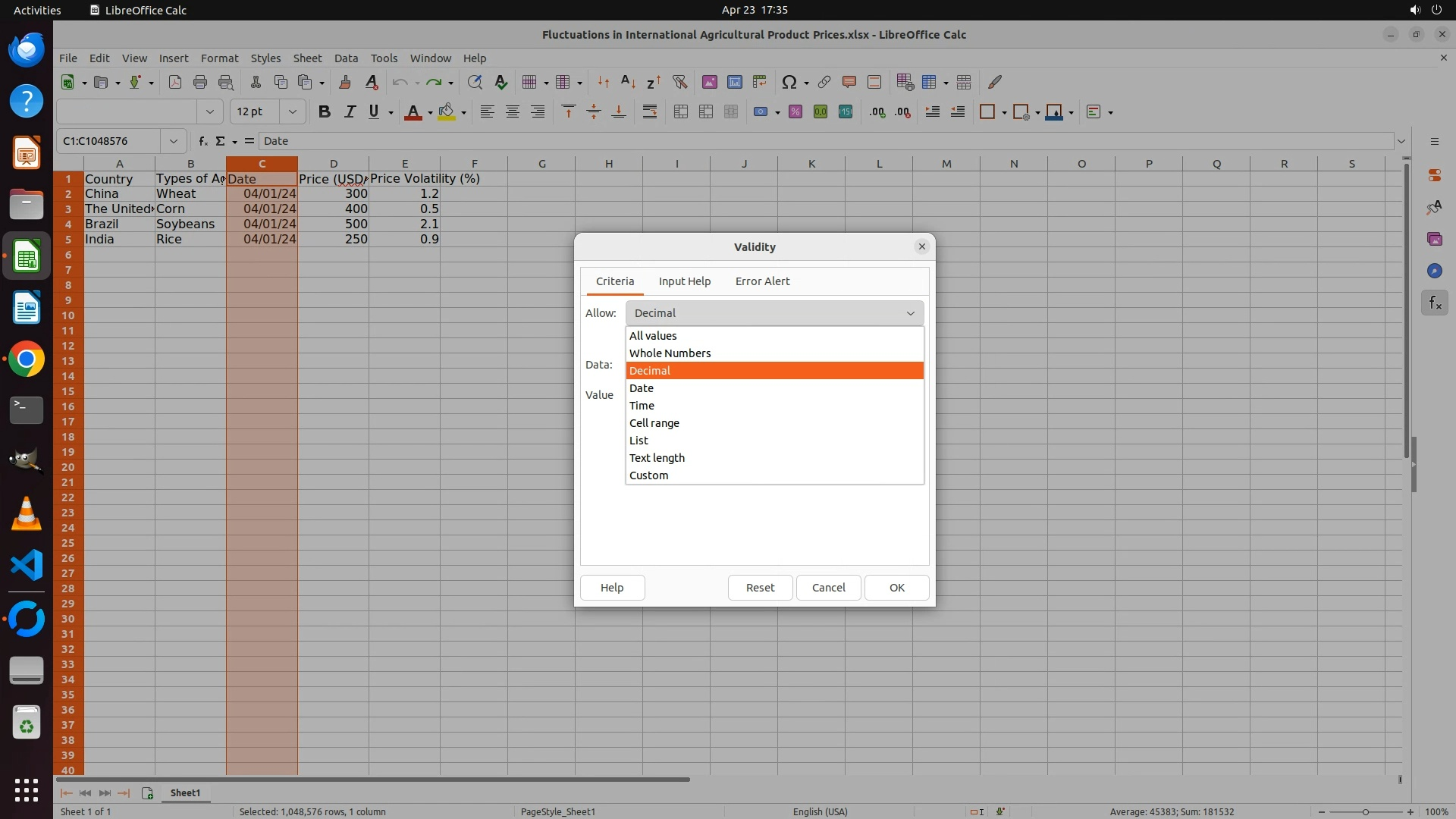Click the Insert Chart toolbar icon
Image resolution: width=1456 pixels, height=819 pixels.
[x=734, y=82]
